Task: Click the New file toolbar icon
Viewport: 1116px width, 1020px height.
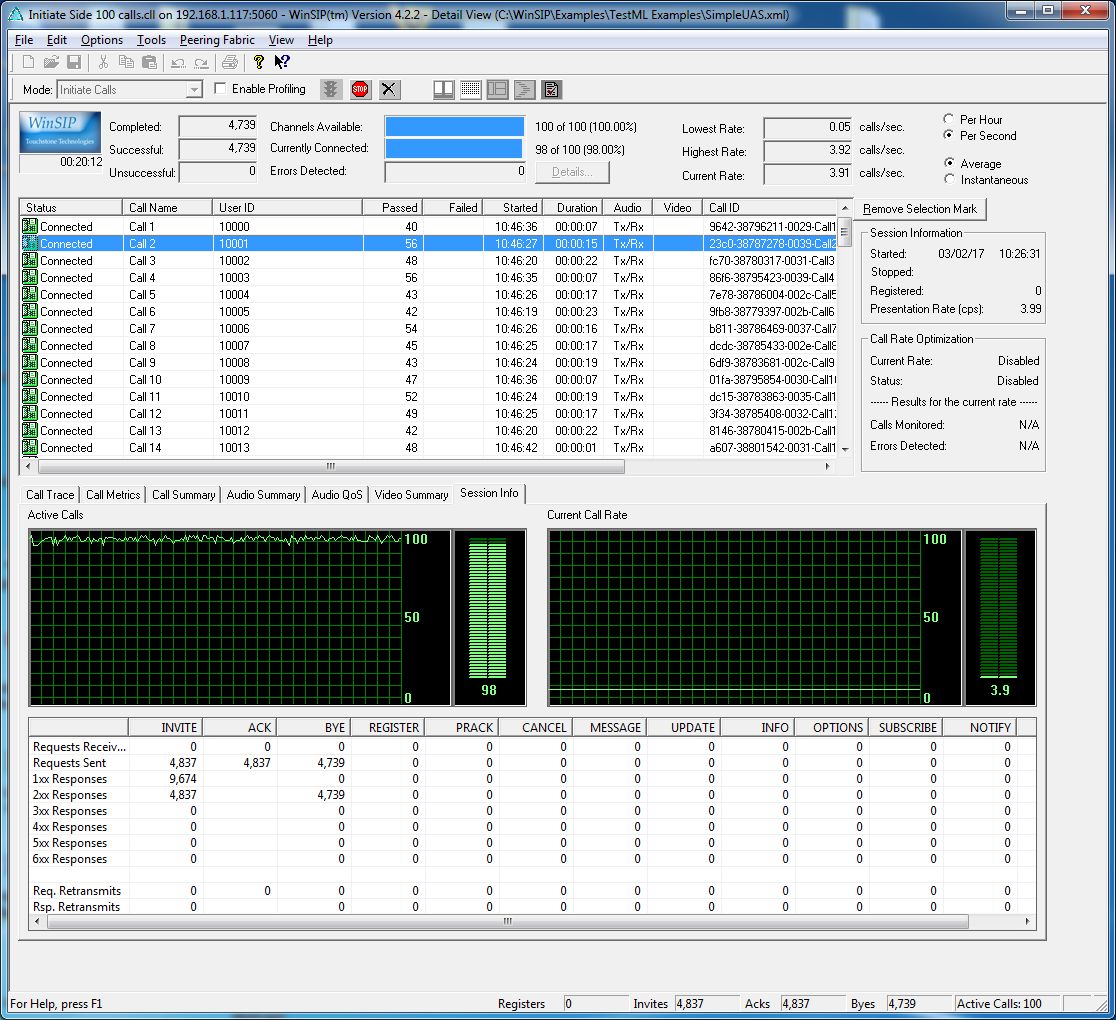Action: coord(28,63)
